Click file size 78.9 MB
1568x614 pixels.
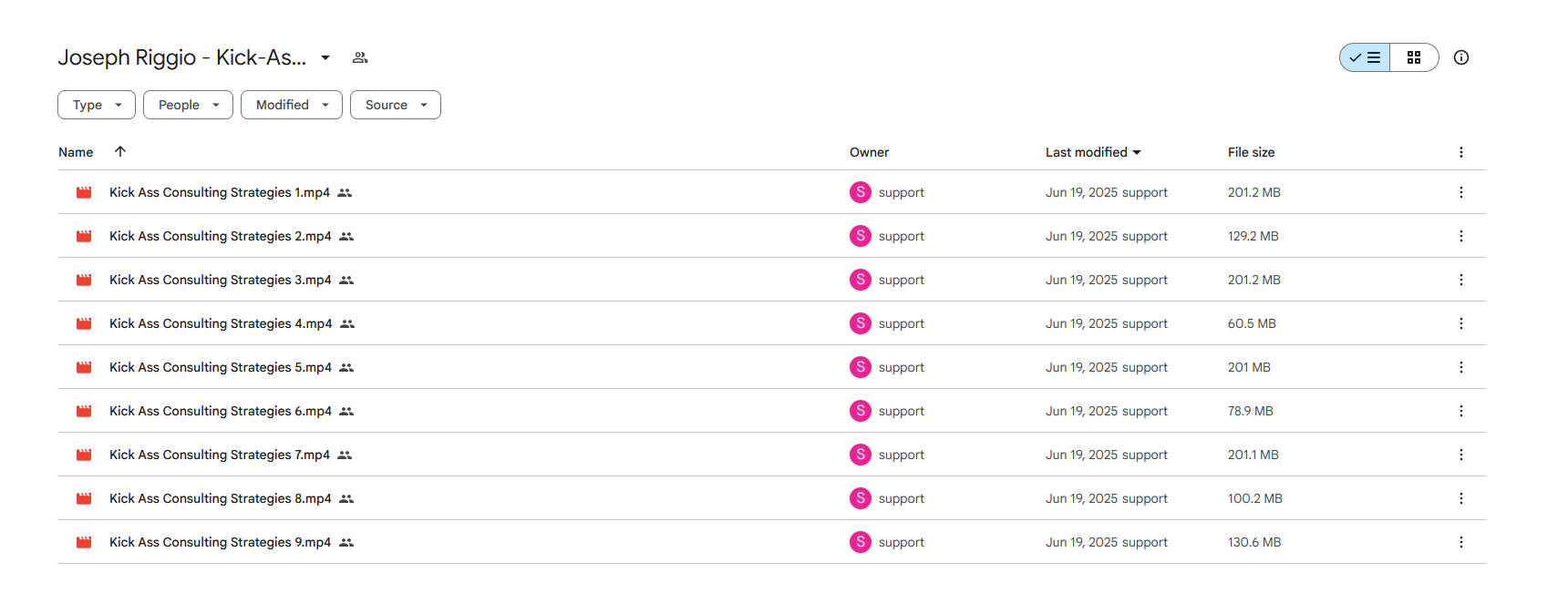pyautogui.click(x=1251, y=411)
